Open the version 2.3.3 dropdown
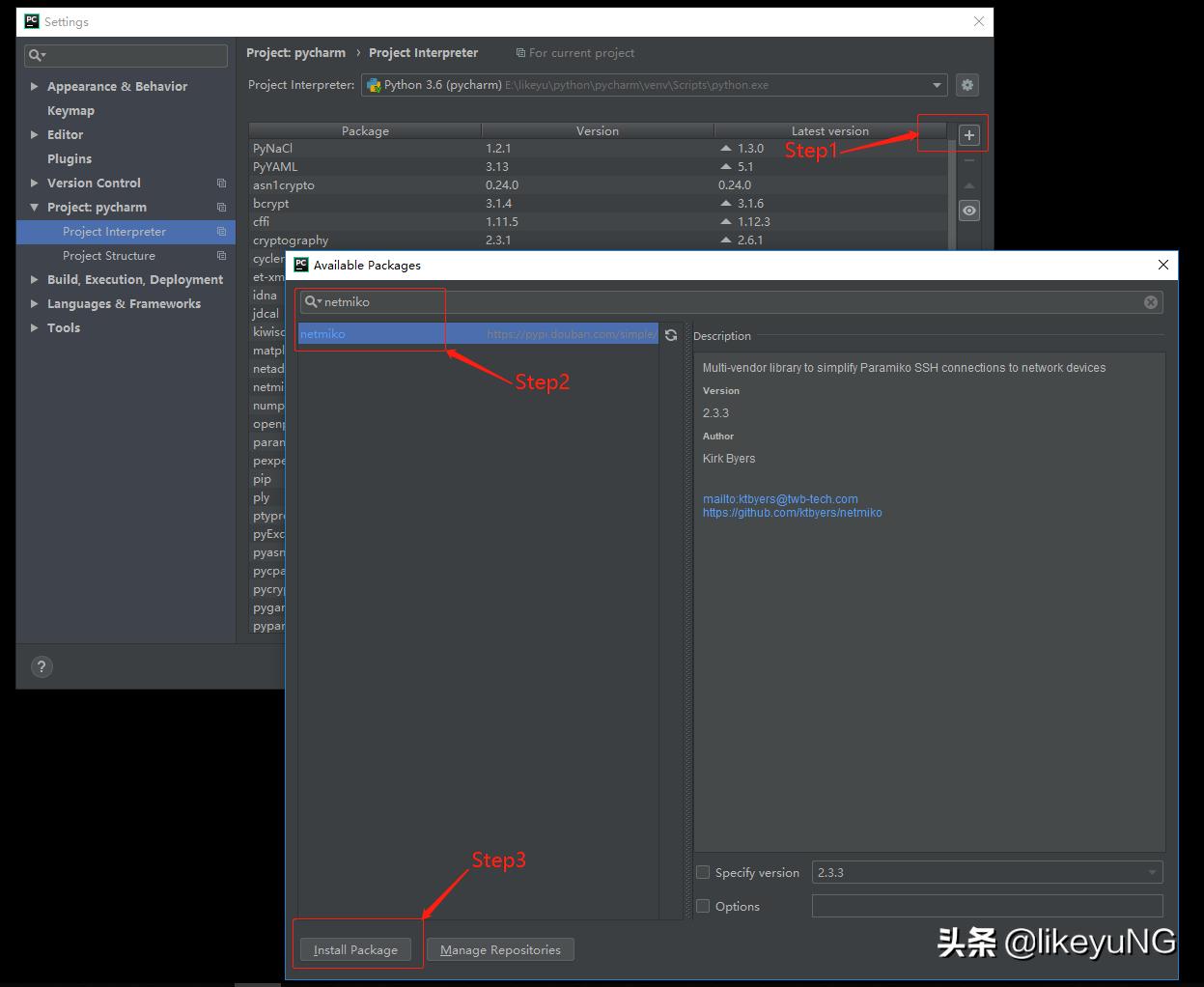The height and width of the screenshot is (987, 1204). [1152, 872]
